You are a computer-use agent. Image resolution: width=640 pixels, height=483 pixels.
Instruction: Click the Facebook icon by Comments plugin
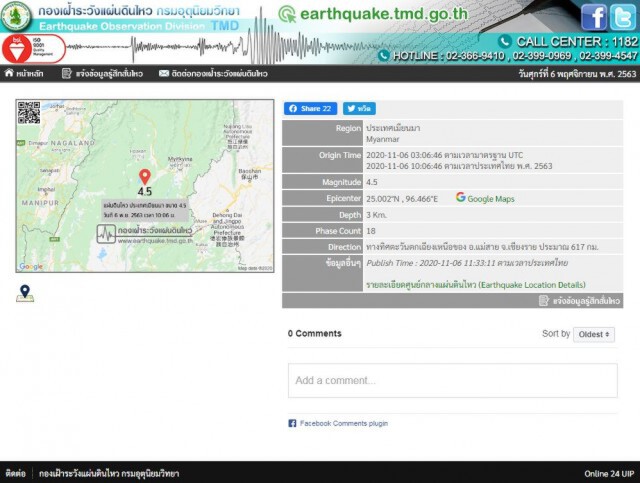292,423
